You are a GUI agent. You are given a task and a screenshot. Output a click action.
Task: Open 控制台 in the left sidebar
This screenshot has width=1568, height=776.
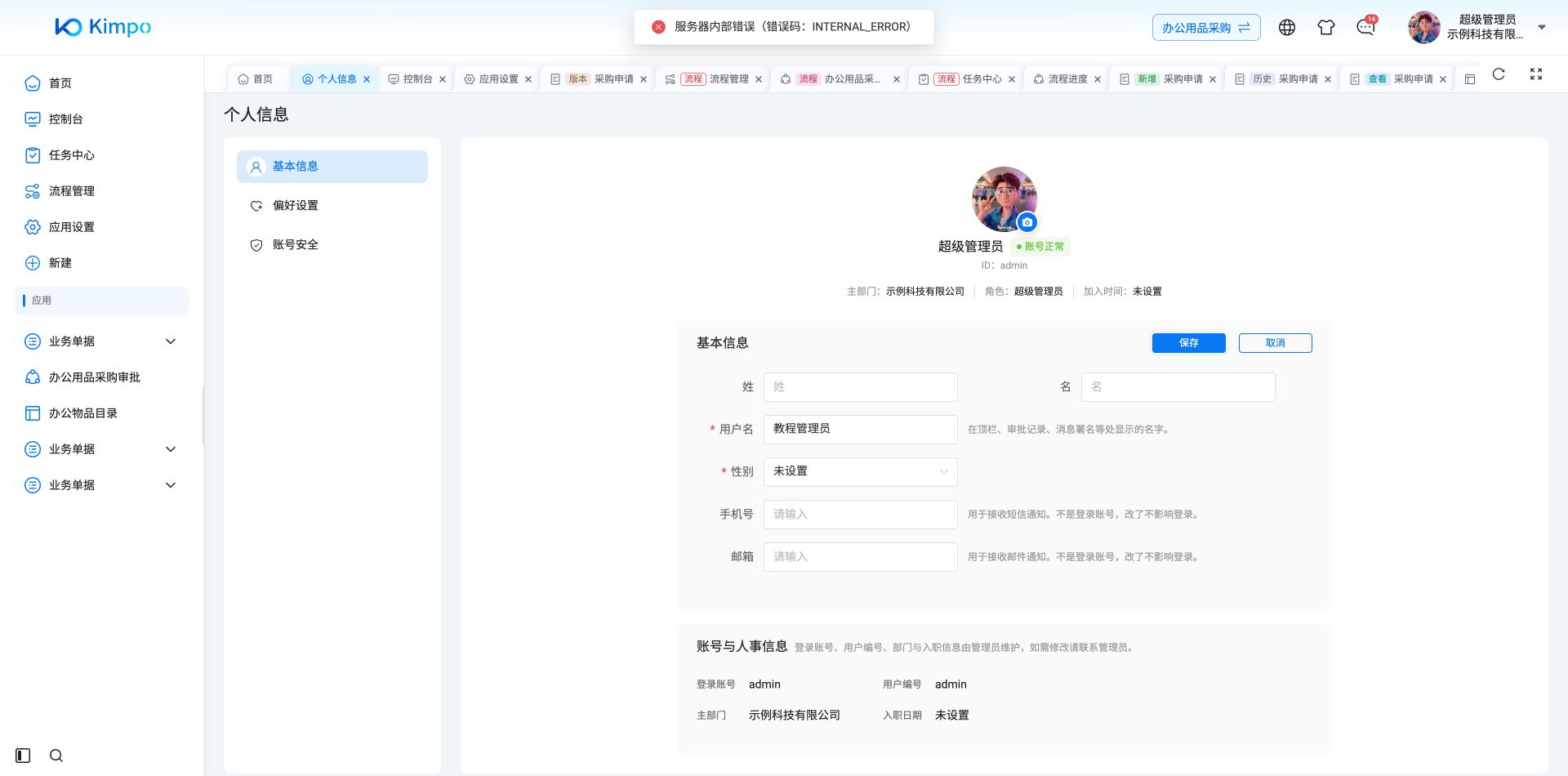coord(102,119)
